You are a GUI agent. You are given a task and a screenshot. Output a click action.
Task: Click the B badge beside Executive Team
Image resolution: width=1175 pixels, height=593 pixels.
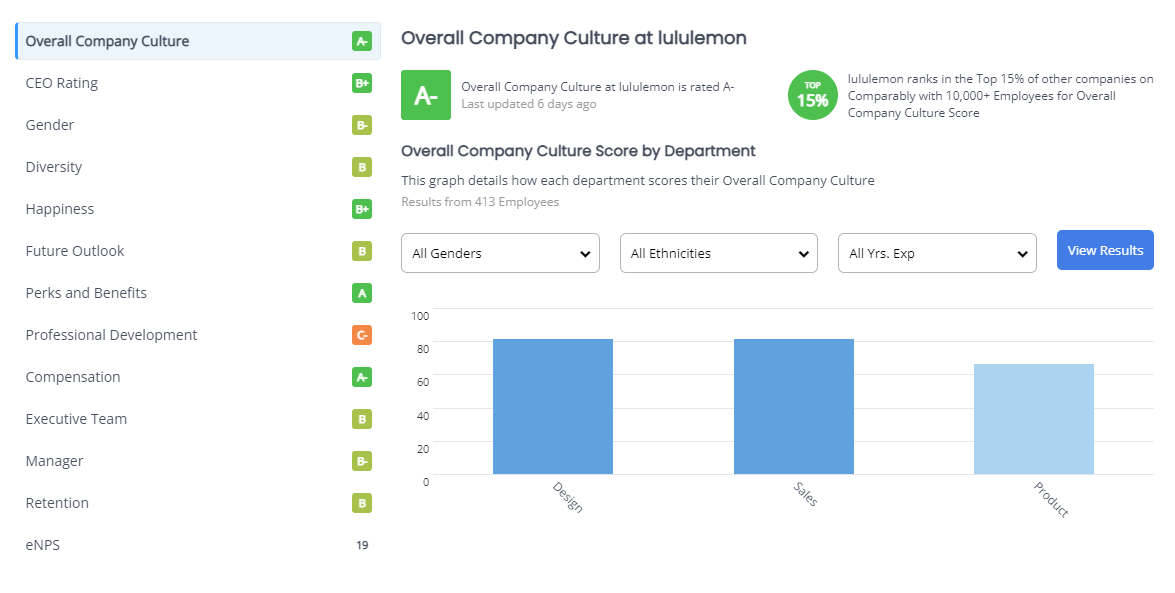pyautogui.click(x=362, y=419)
